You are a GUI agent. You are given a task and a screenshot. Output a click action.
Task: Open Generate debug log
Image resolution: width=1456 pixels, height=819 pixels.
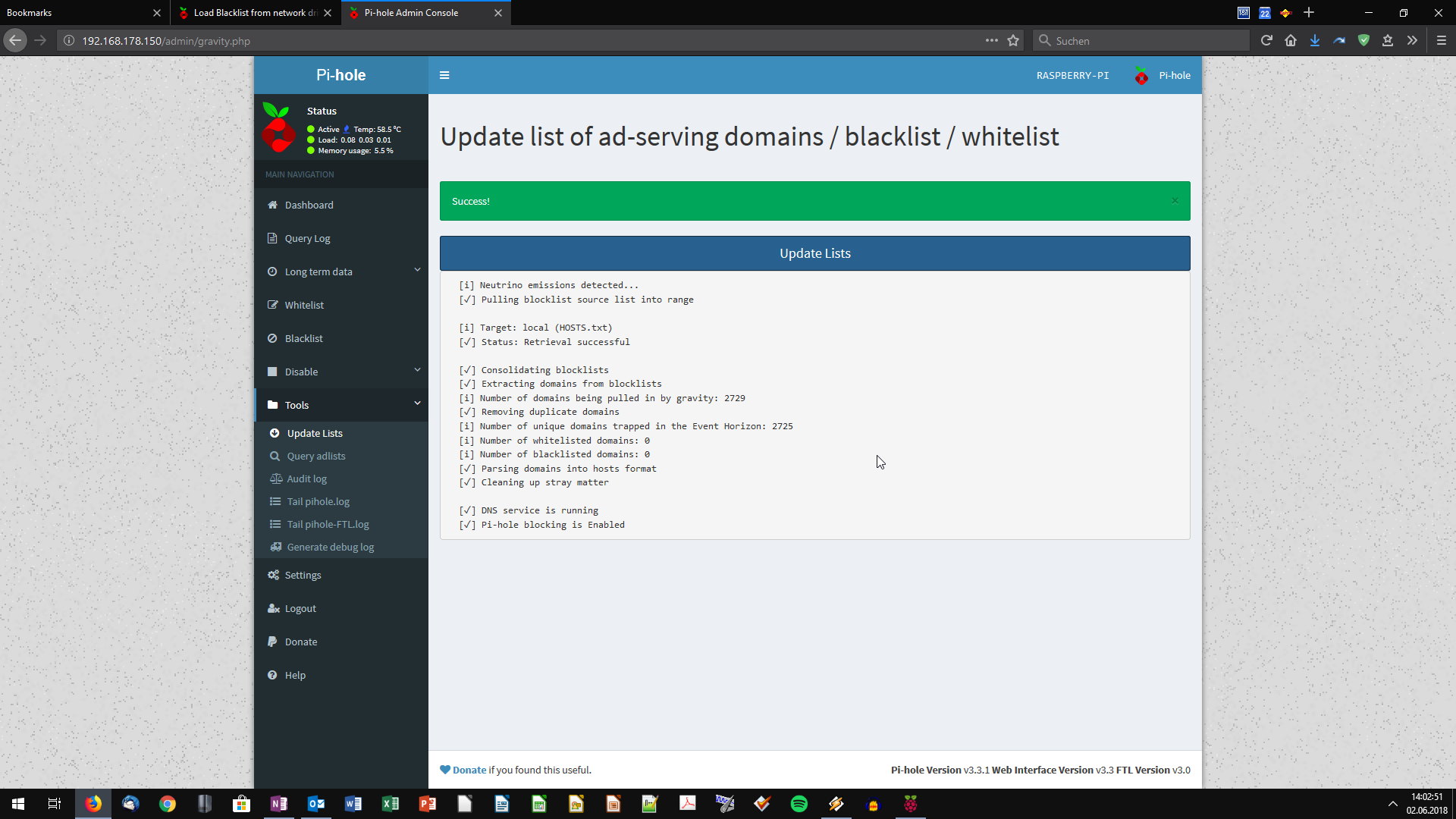(330, 547)
